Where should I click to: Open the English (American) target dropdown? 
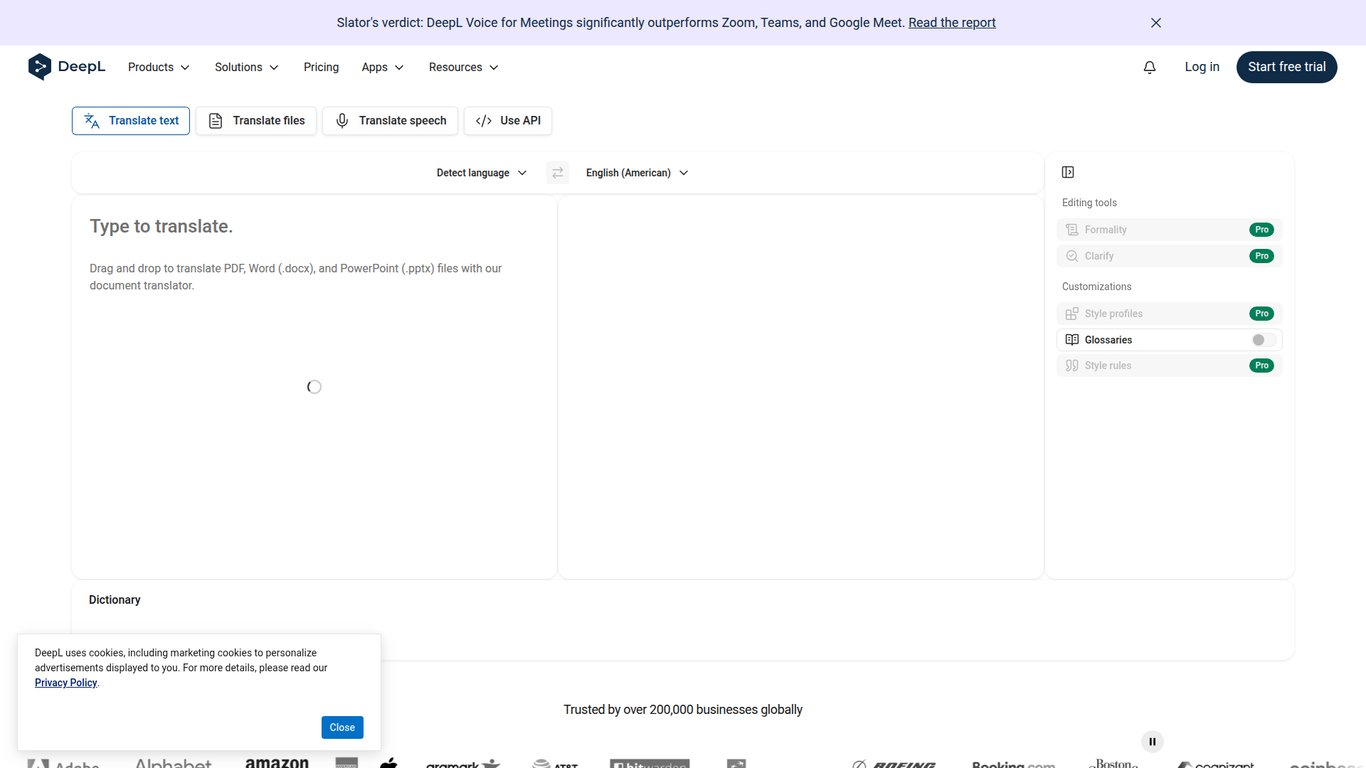637,173
